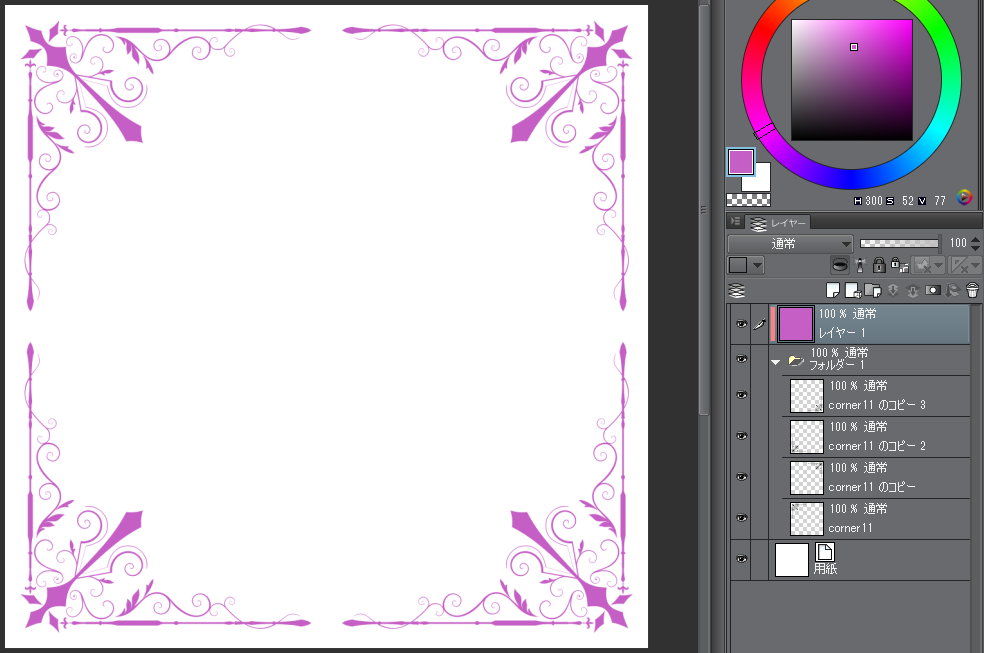The width and height of the screenshot is (984, 653).
Task: Delete layer with trash can icon
Action: [972, 290]
